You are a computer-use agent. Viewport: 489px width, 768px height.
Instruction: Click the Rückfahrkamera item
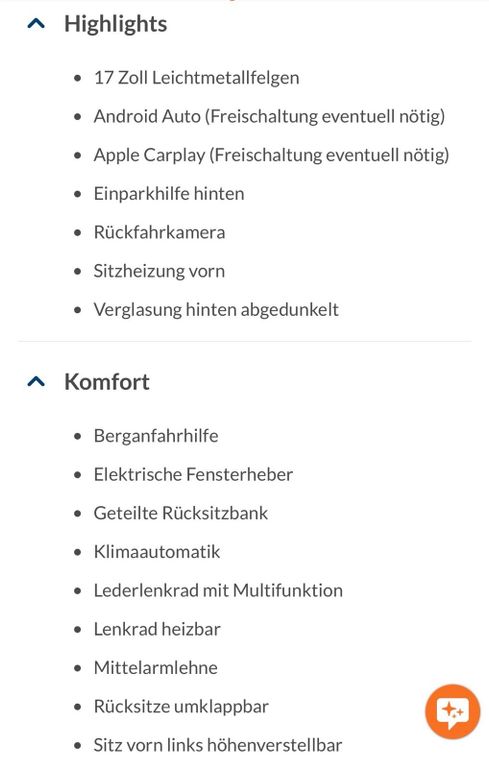(x=159, y=232)
